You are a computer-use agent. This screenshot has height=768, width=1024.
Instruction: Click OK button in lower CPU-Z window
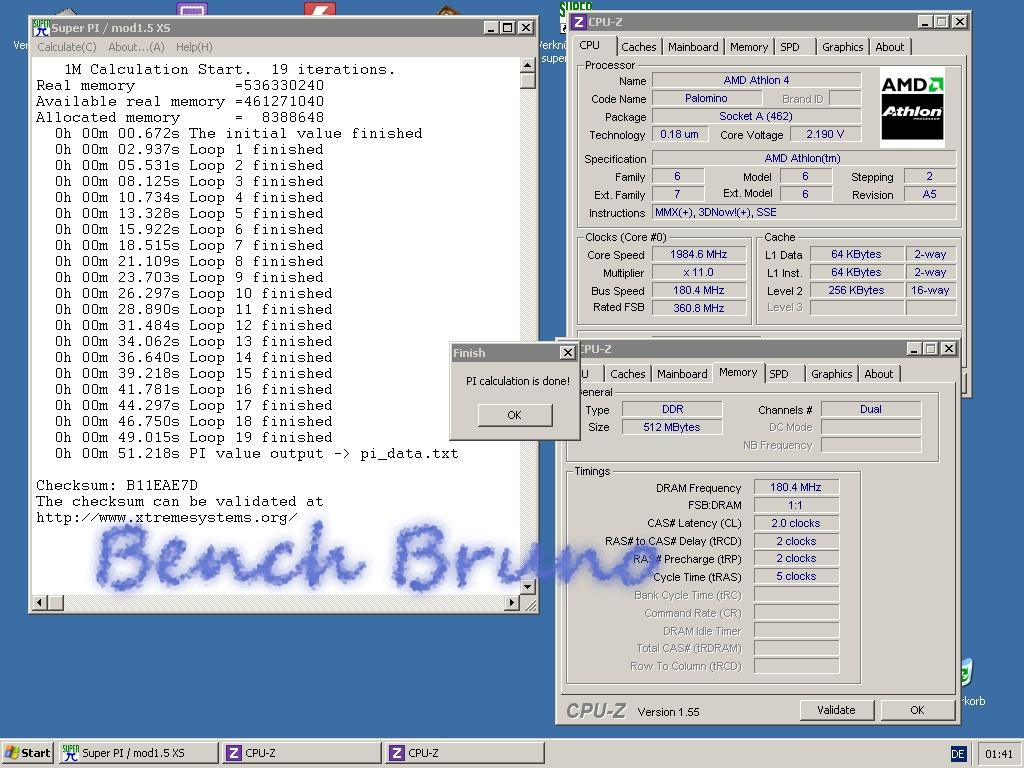917,710
